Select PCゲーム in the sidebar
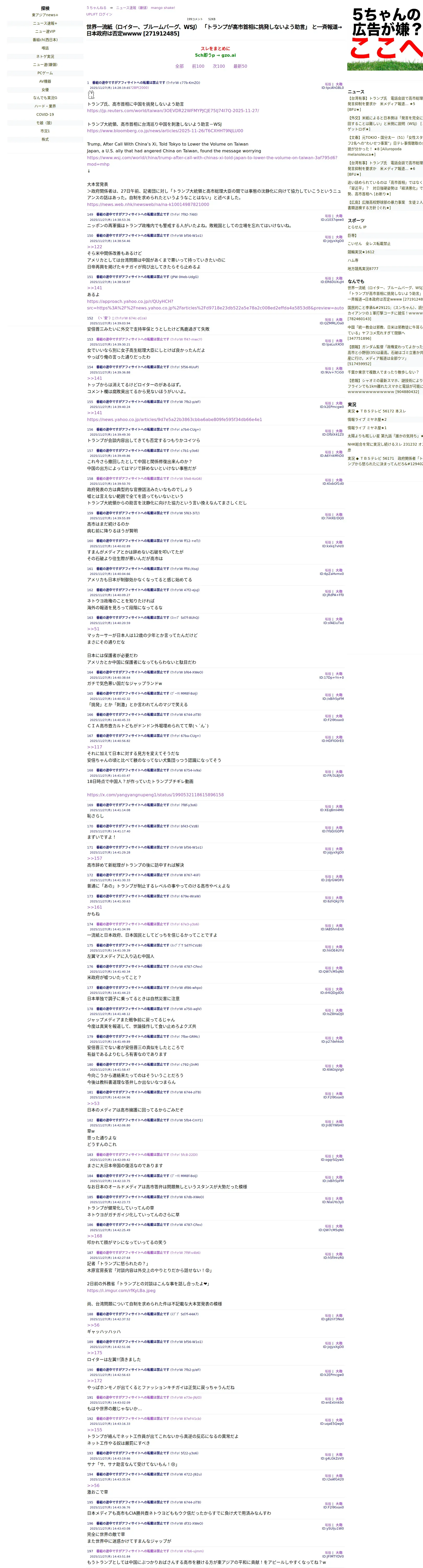 [45, 73]
